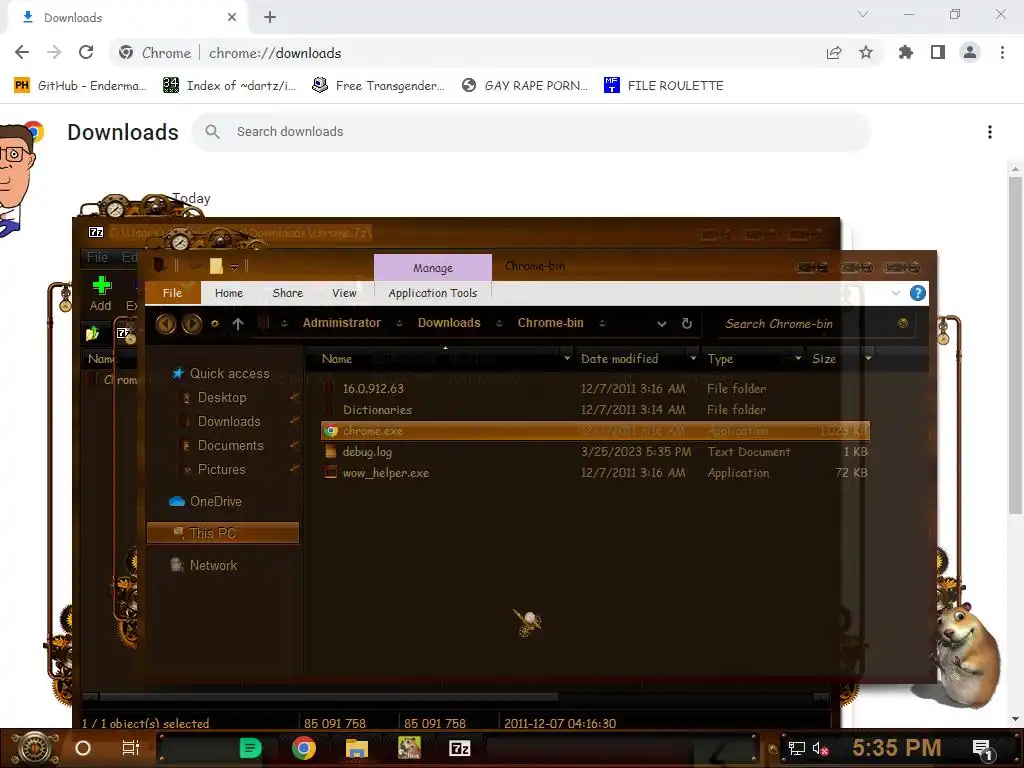Screen dimensions: 1024x768
Task: Click the Add button in 7-Zip window
Action: tap(101, 293)
